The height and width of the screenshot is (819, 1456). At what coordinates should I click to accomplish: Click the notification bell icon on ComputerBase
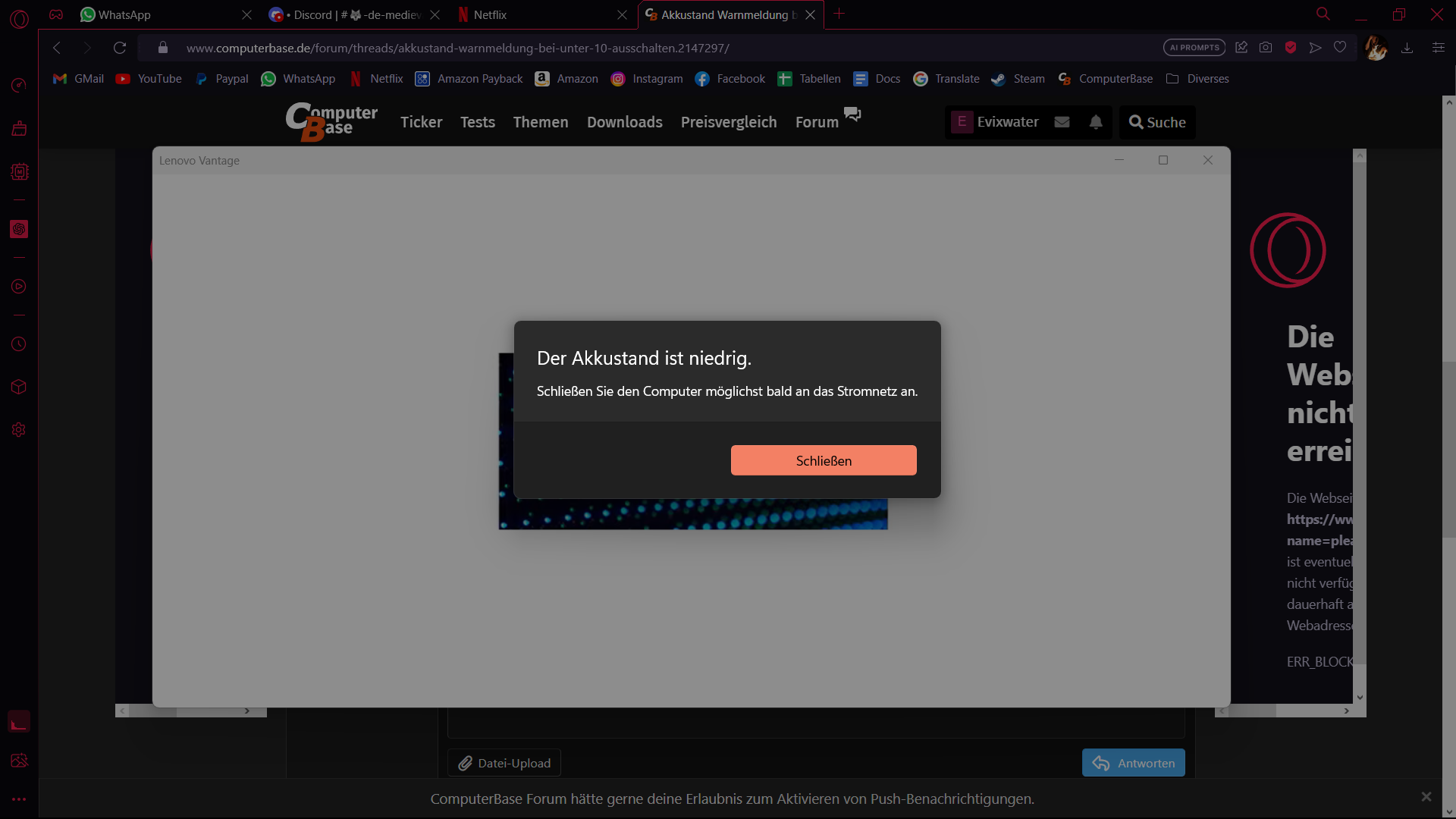click(1096, 122)
